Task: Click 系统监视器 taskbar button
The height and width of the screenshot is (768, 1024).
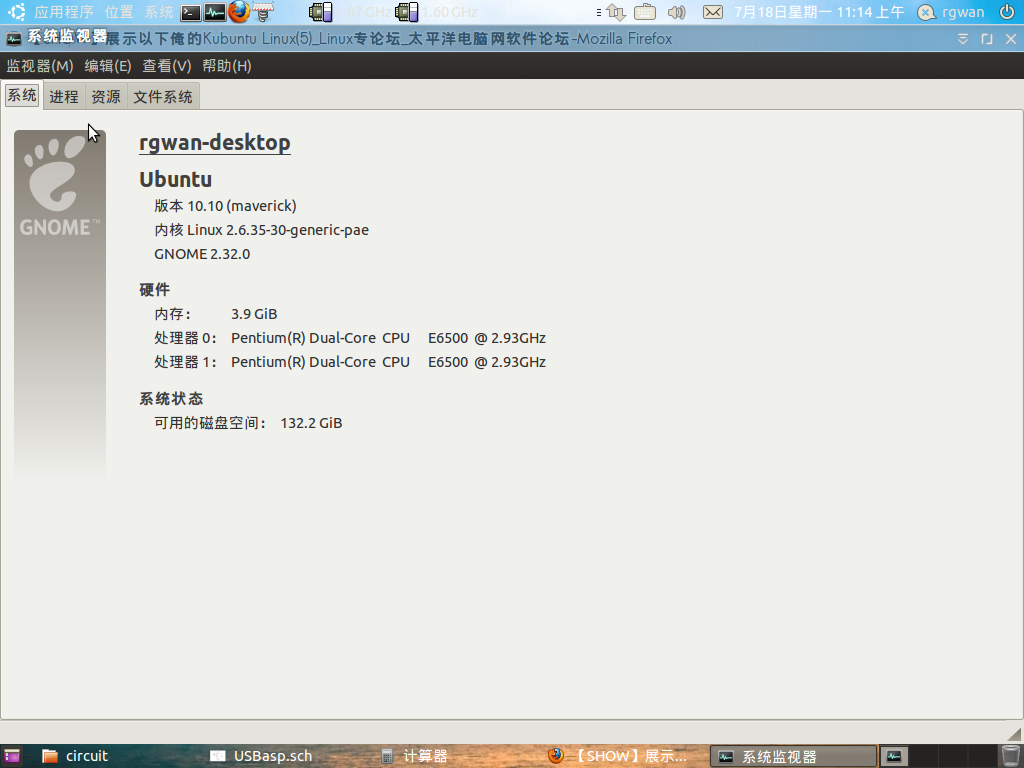Action: [793, 756]
